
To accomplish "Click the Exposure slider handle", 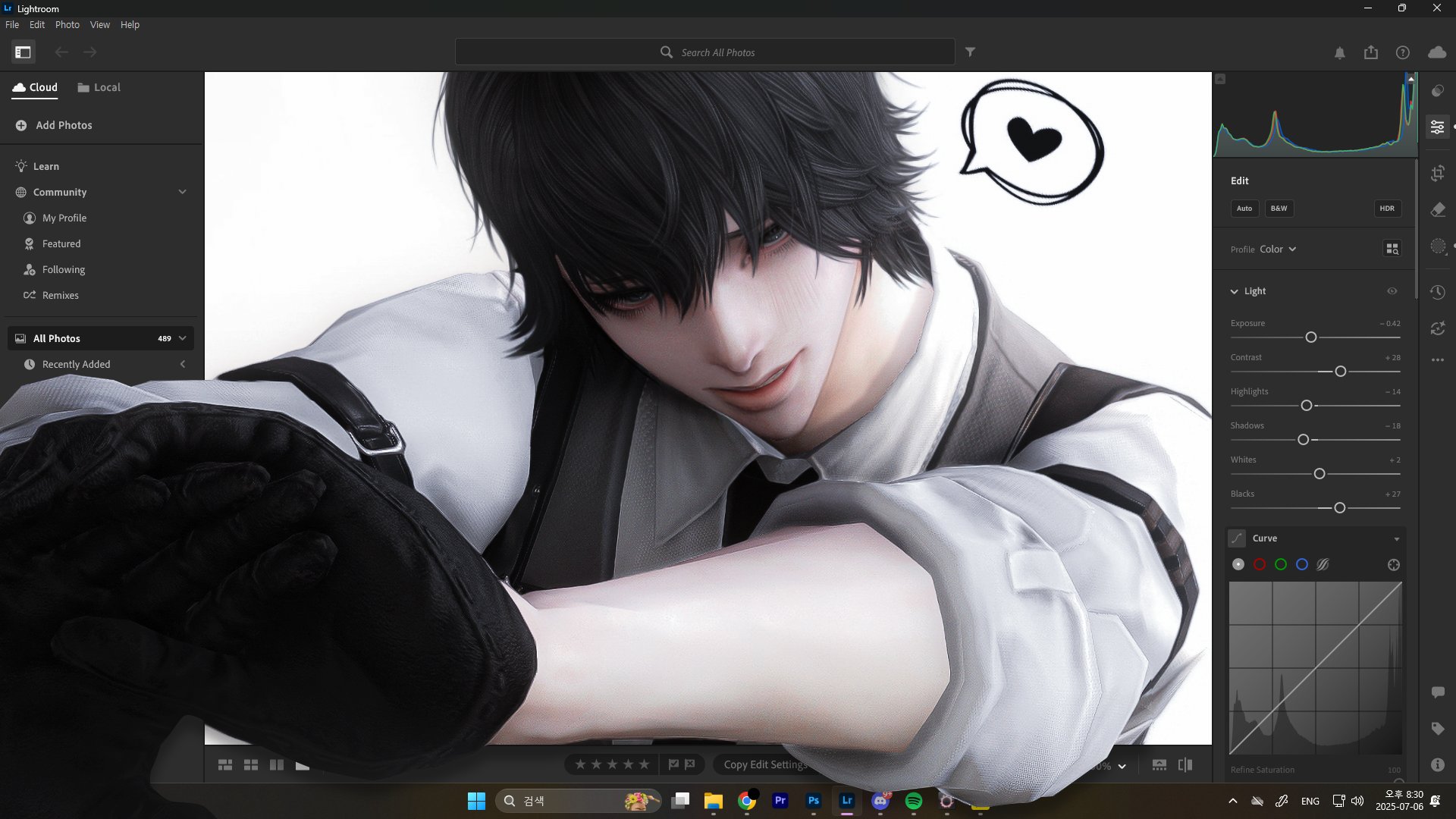I will click(1311, 337).
